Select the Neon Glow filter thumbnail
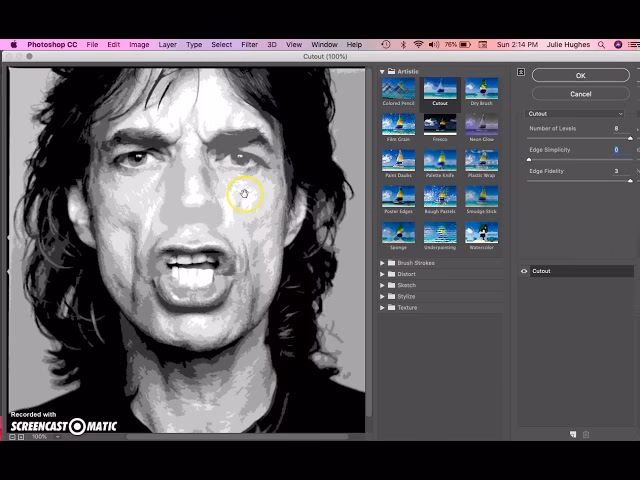The image size is (640, 480). coord(482,124)
